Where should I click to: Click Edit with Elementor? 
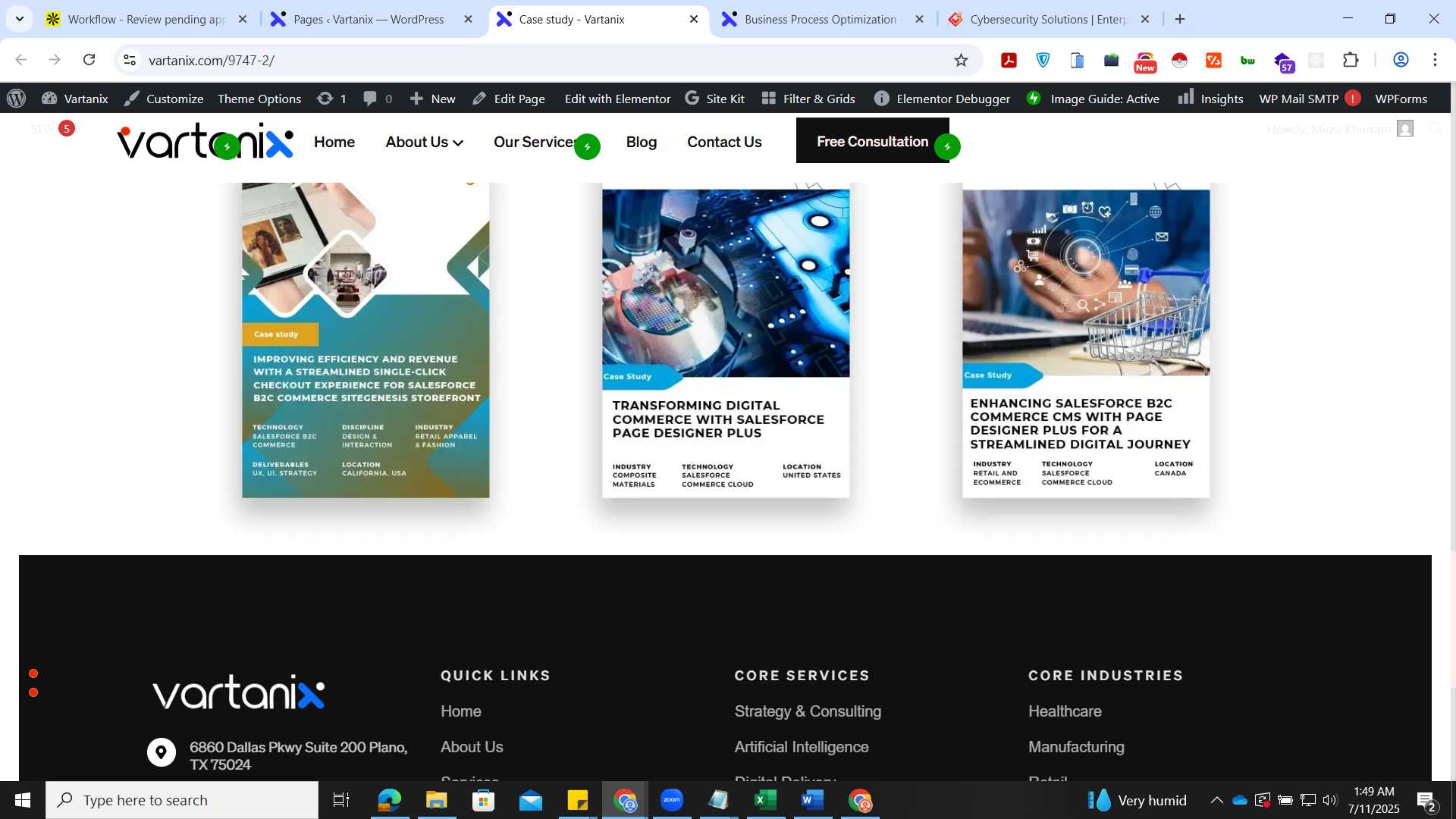(617, 99)
